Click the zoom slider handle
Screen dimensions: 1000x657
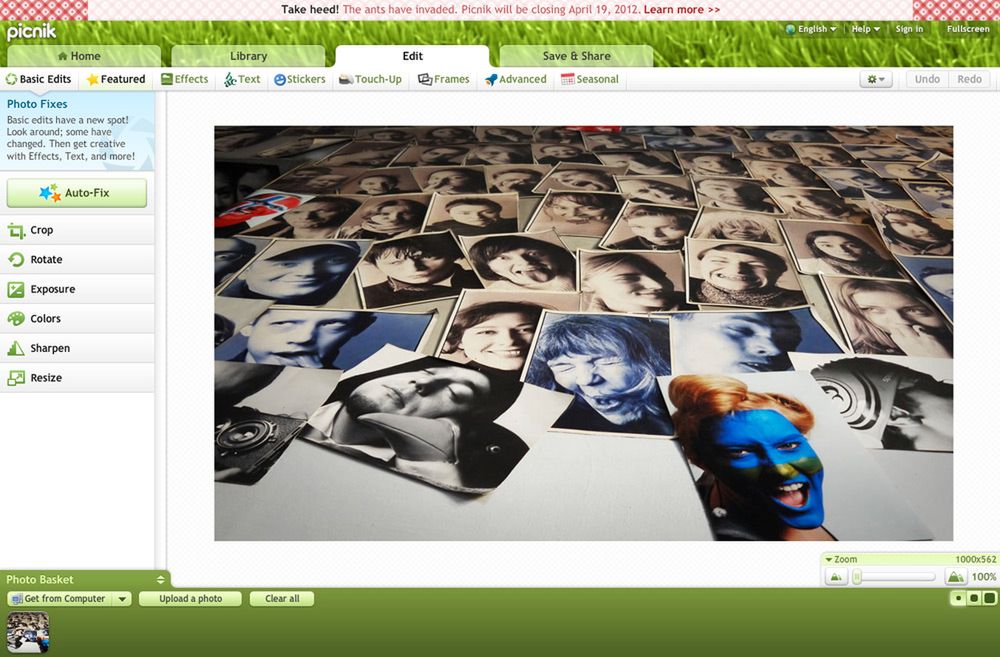coord(857,577)
